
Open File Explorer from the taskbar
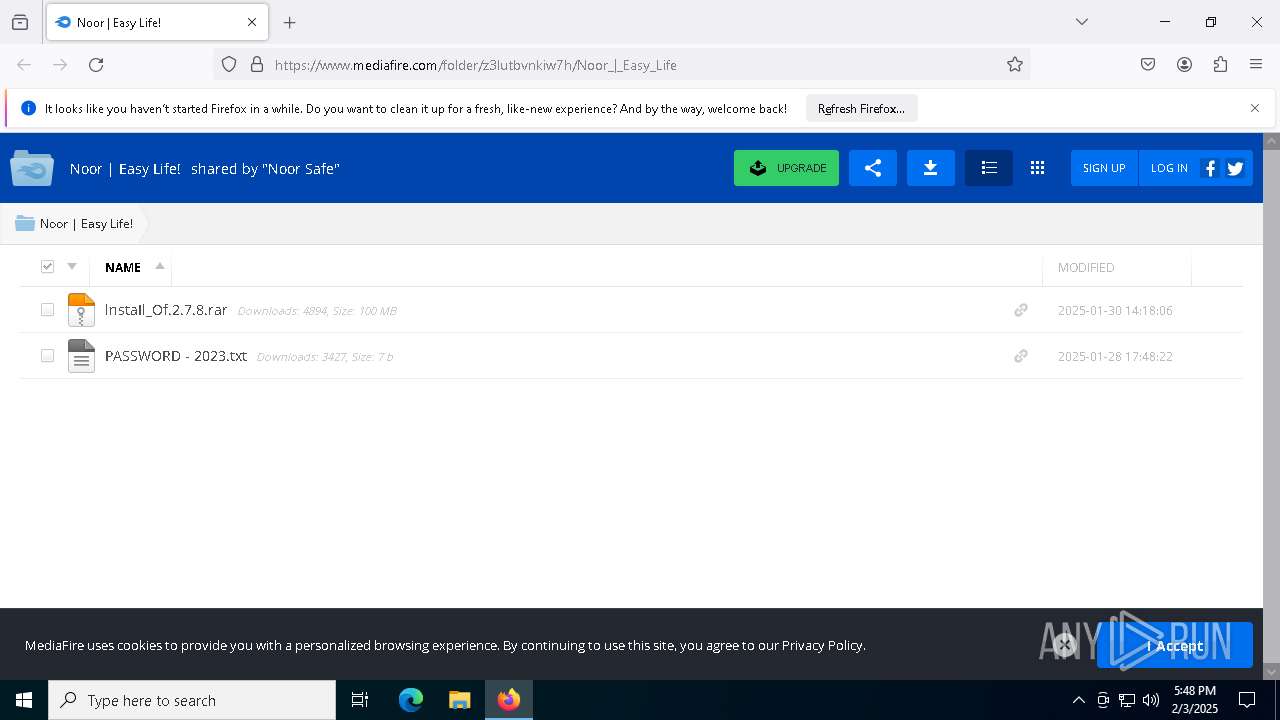tap(459, 700)
